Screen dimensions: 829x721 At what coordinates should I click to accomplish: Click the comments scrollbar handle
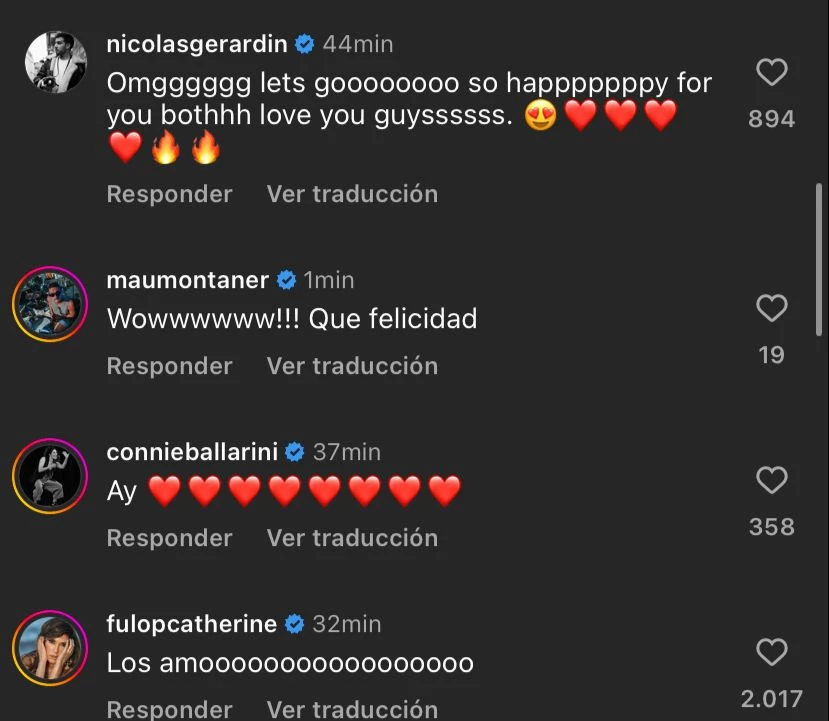tap(821, 258)
